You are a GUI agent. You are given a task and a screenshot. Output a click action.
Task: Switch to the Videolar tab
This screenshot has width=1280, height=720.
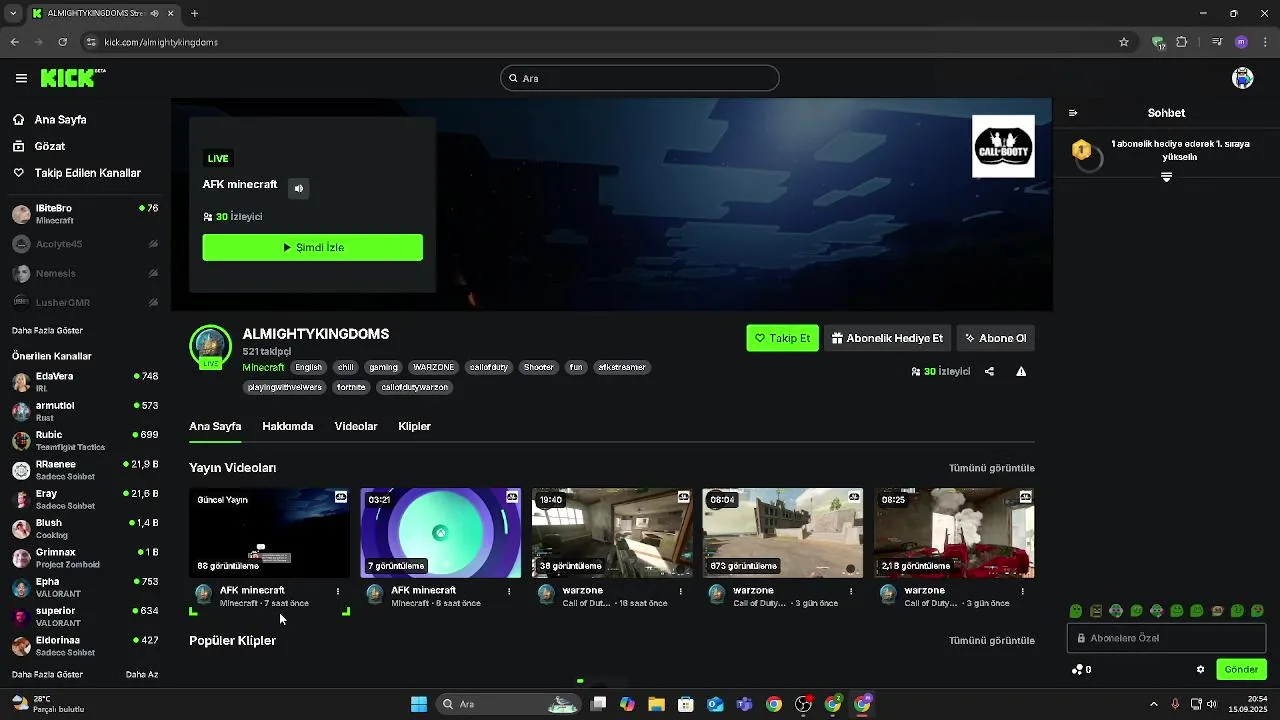[356, 426]
